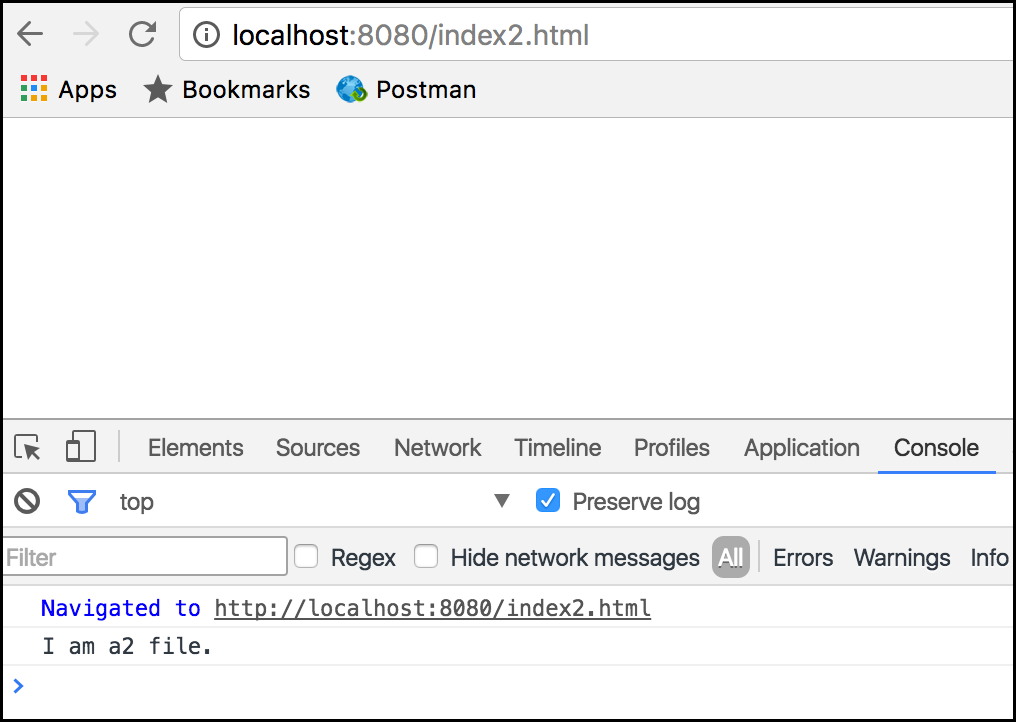
Task: Click the site info icon in address bar
Action: coord(206,36)
